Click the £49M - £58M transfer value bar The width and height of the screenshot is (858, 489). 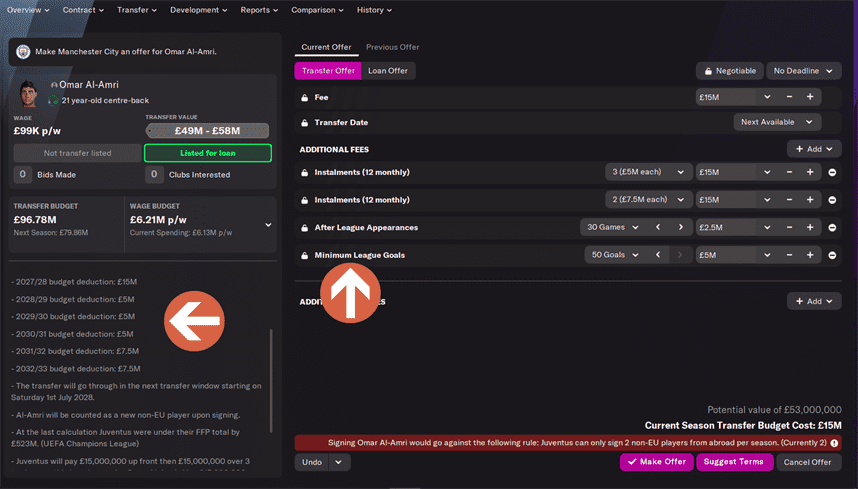coord(207,131)
